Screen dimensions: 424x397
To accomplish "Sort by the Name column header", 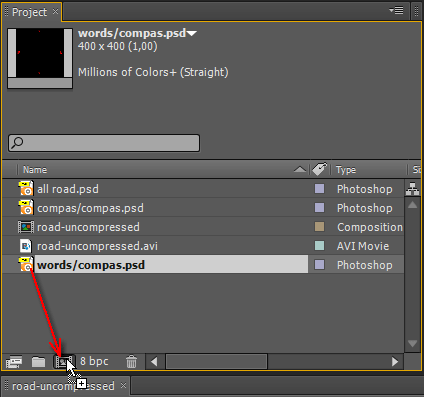I will point(35,170).
